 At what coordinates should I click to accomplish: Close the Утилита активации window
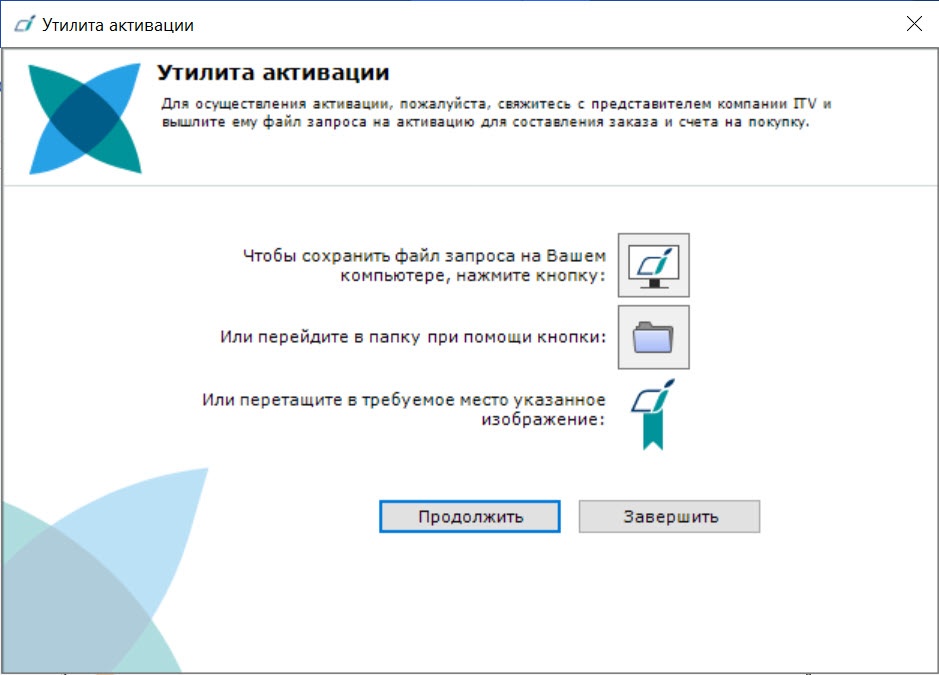pos(913,24)
